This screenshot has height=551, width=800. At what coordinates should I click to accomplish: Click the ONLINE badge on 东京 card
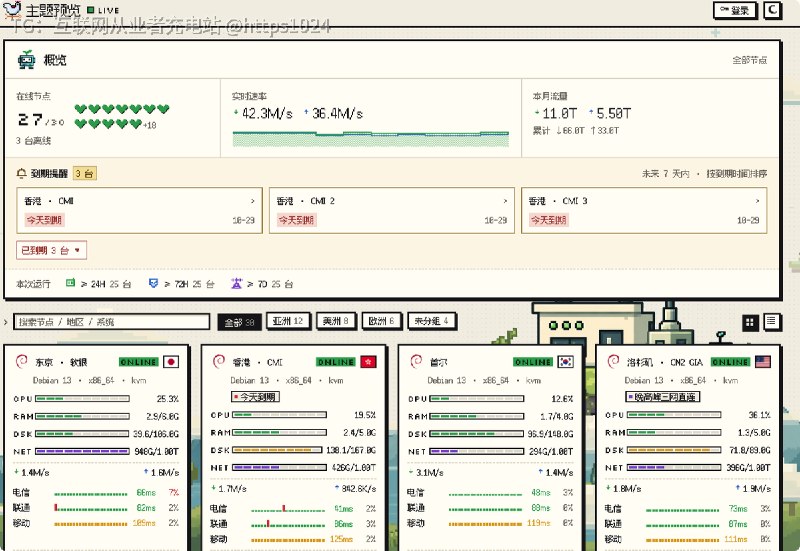point(139,362)
